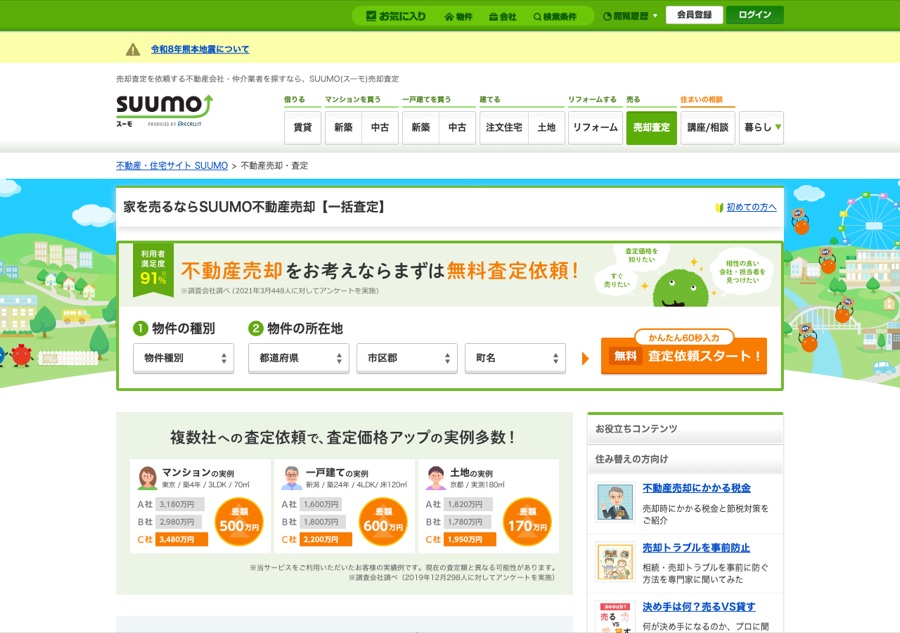Click the 土地 example person avatar
The image size is (900, 633).
click(x=436, y=477)
